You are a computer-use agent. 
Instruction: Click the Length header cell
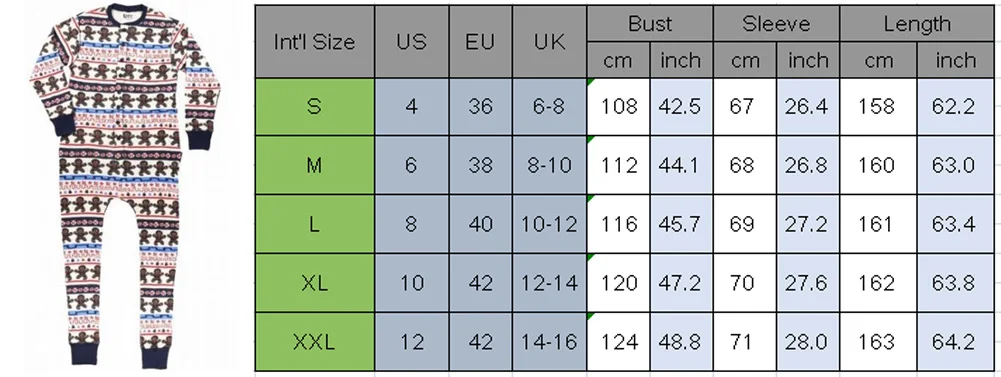coord(917,24)
